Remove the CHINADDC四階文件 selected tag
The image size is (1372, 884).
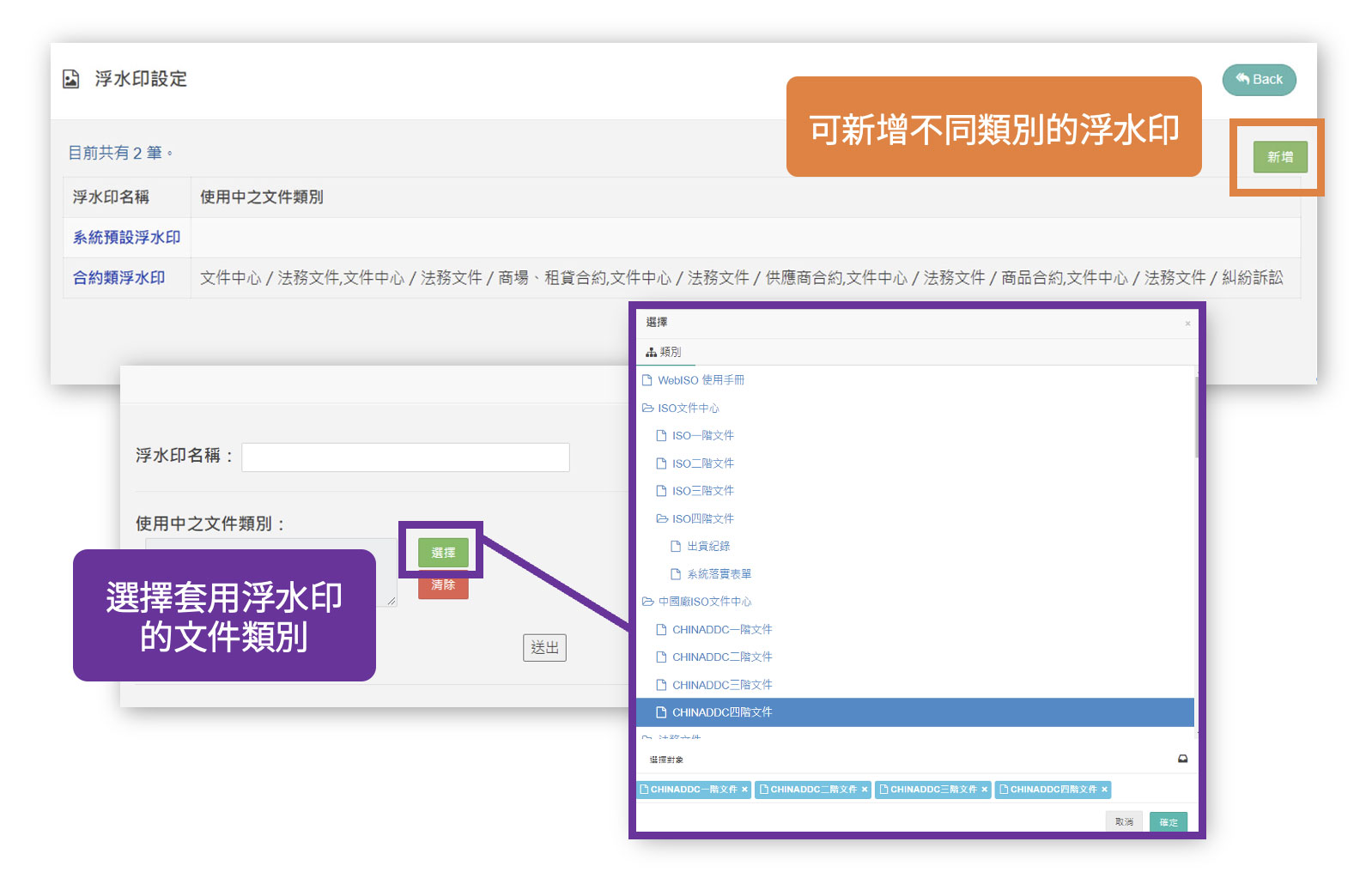coord(1105,790)
